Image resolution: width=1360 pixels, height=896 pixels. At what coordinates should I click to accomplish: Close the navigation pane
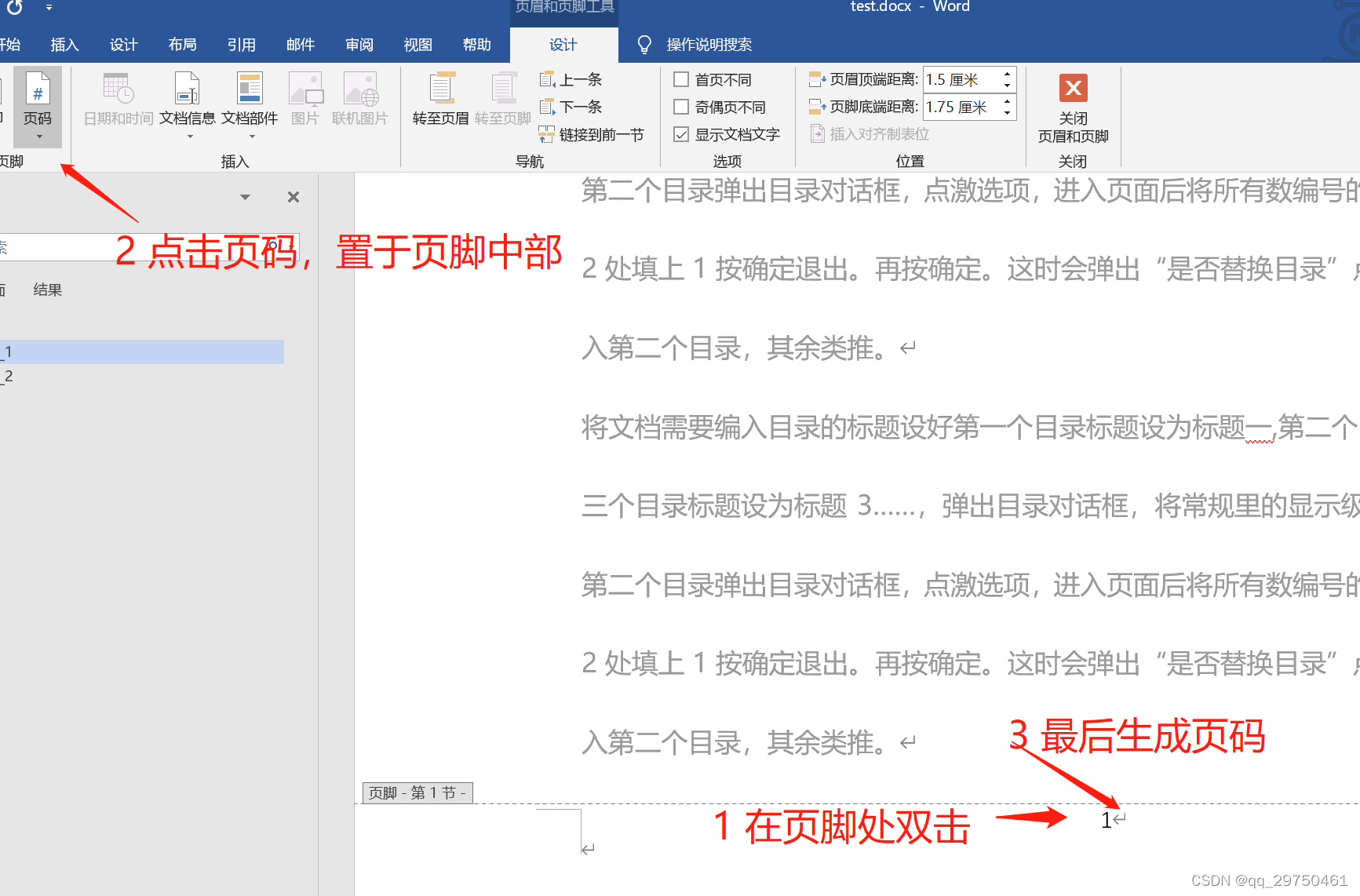[x=293, y=197]
